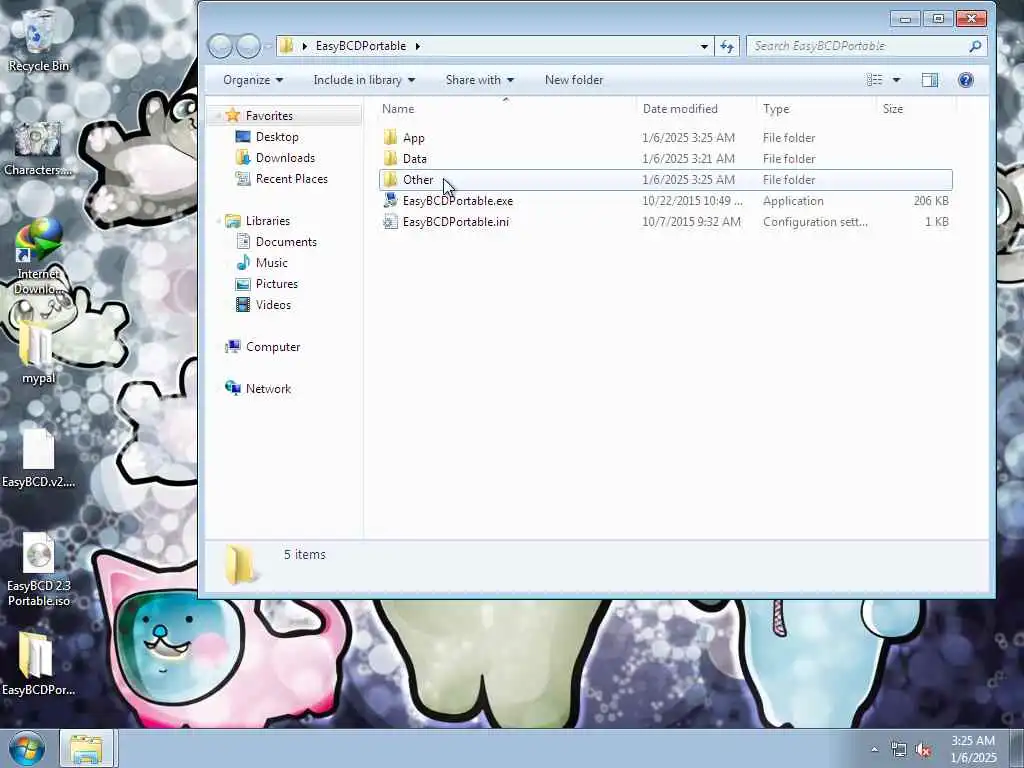The image size is (1024, 768).
Task: Select EasyBCD 2.3 Portable.iso on desktop
Action: (38, 570)
